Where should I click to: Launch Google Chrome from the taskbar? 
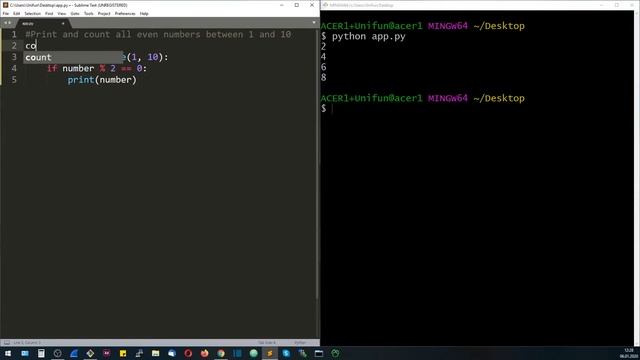point(221,353)
